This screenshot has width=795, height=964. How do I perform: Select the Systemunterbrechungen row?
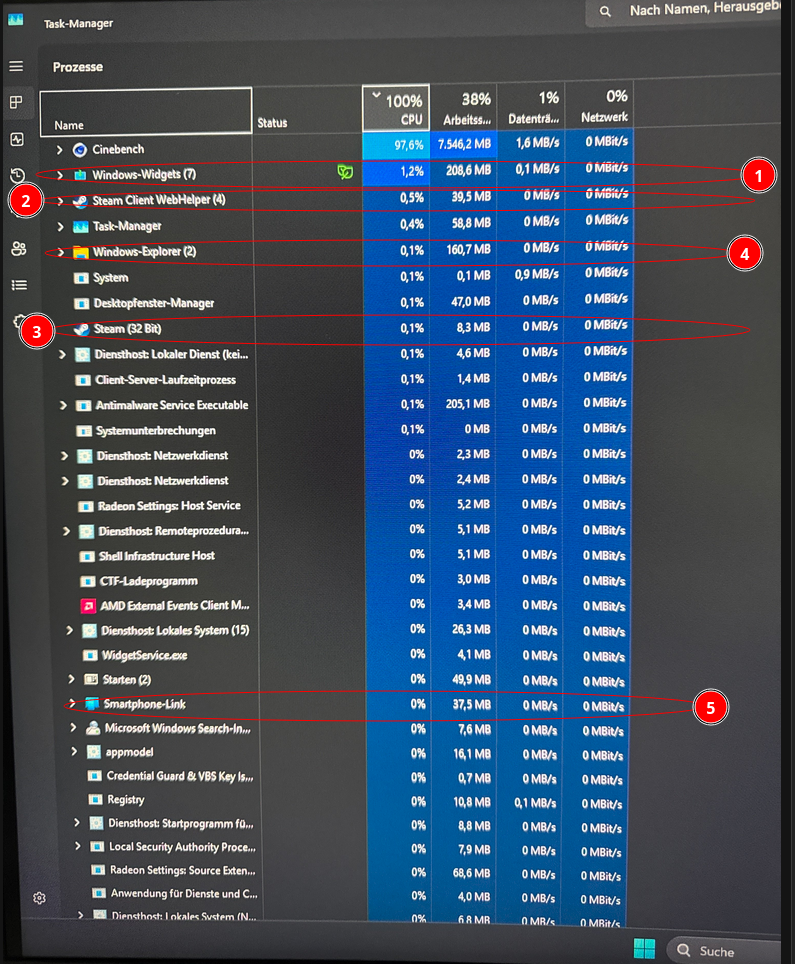338,431
